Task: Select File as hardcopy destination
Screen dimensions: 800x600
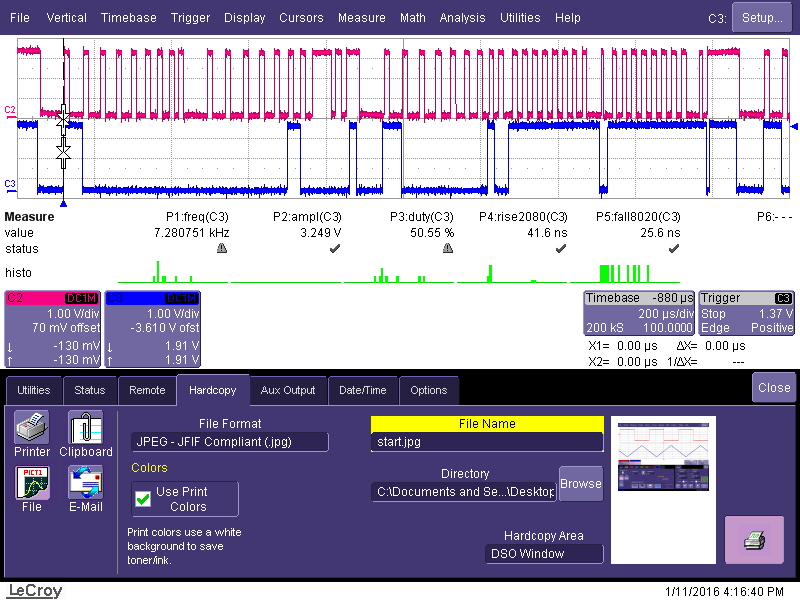Action: click(x=32, y=489)
